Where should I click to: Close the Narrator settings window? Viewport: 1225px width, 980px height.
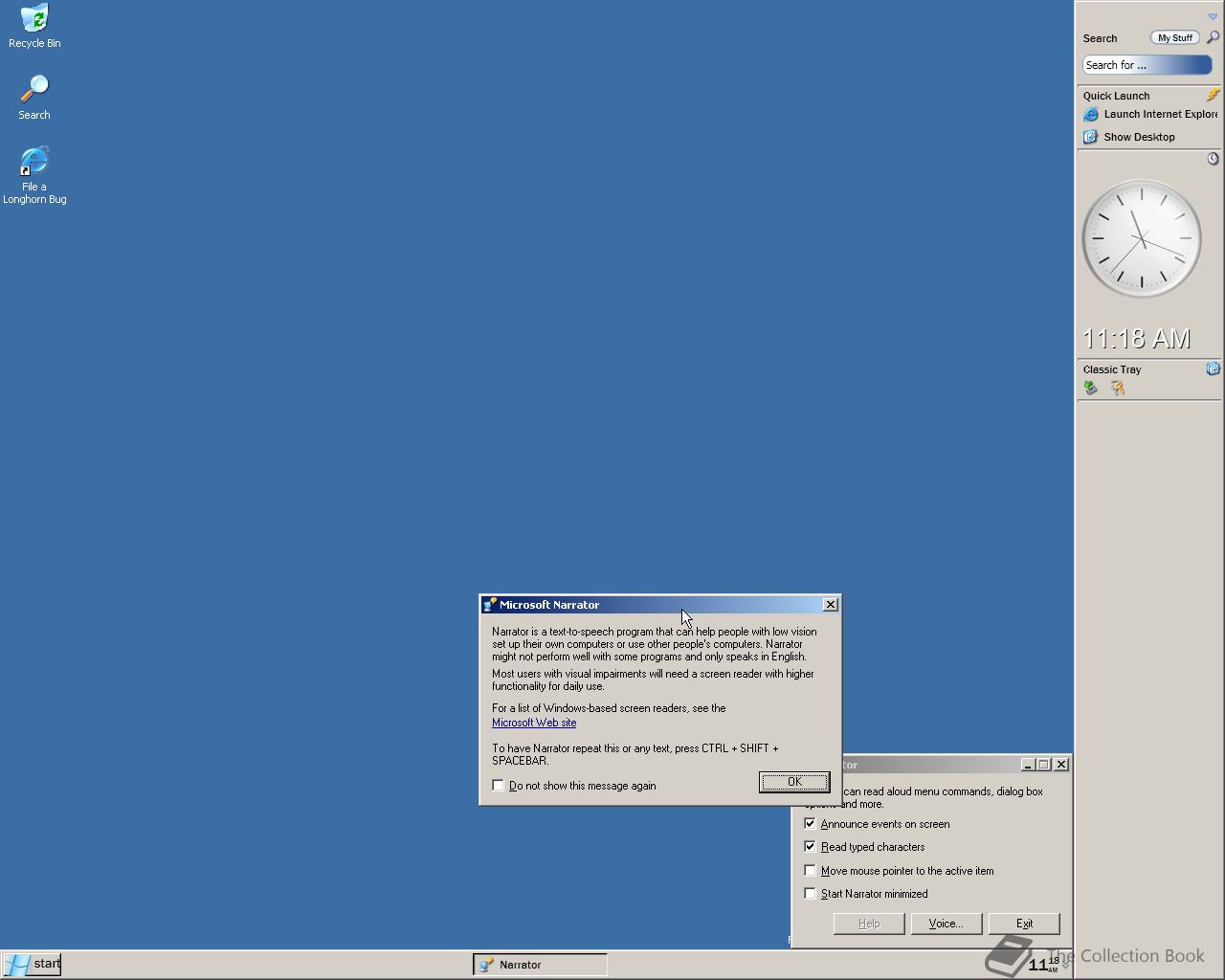click(x=1061, y=765)
